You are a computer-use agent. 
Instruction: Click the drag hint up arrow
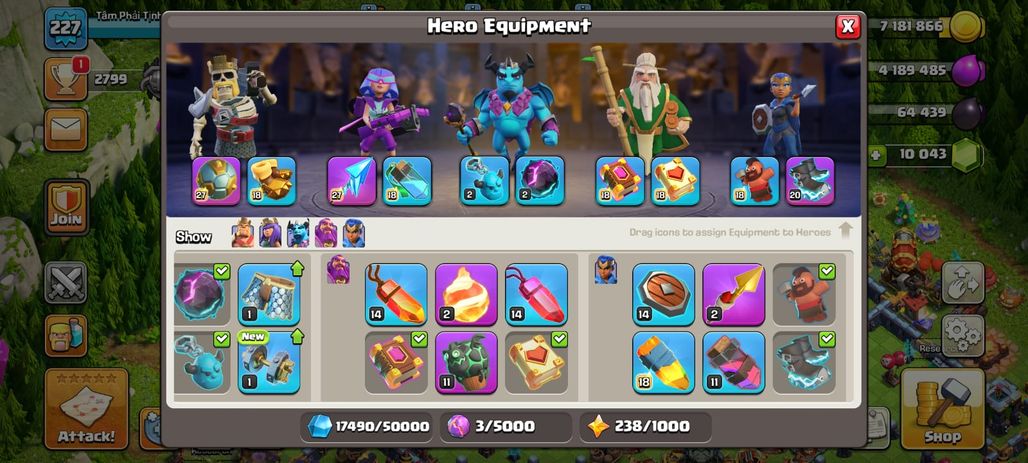click(x=845, y=231)
